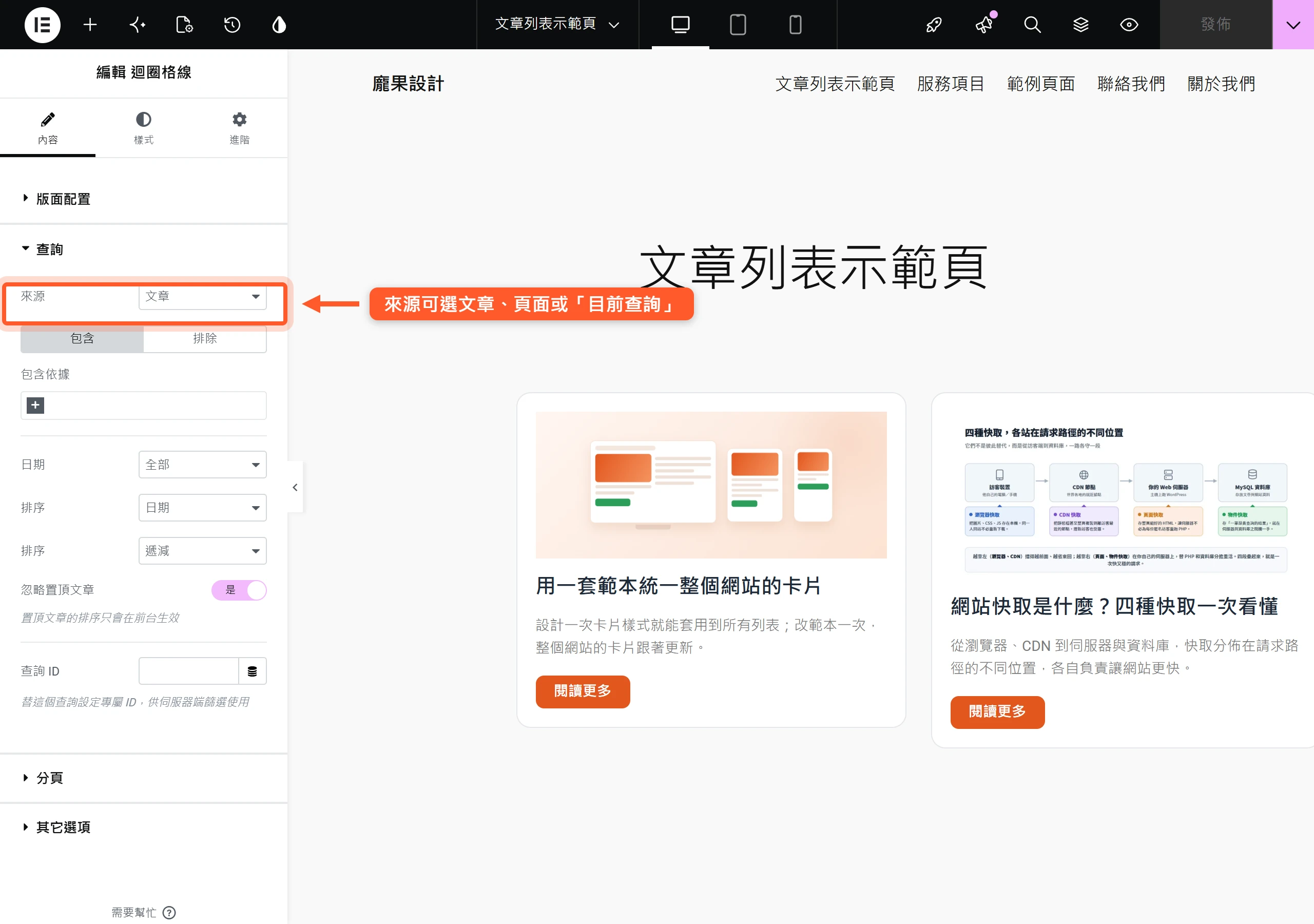Click 閱讀更多 on the caching post
Viewport: 1314px width, 924px height.
point(997,712)
